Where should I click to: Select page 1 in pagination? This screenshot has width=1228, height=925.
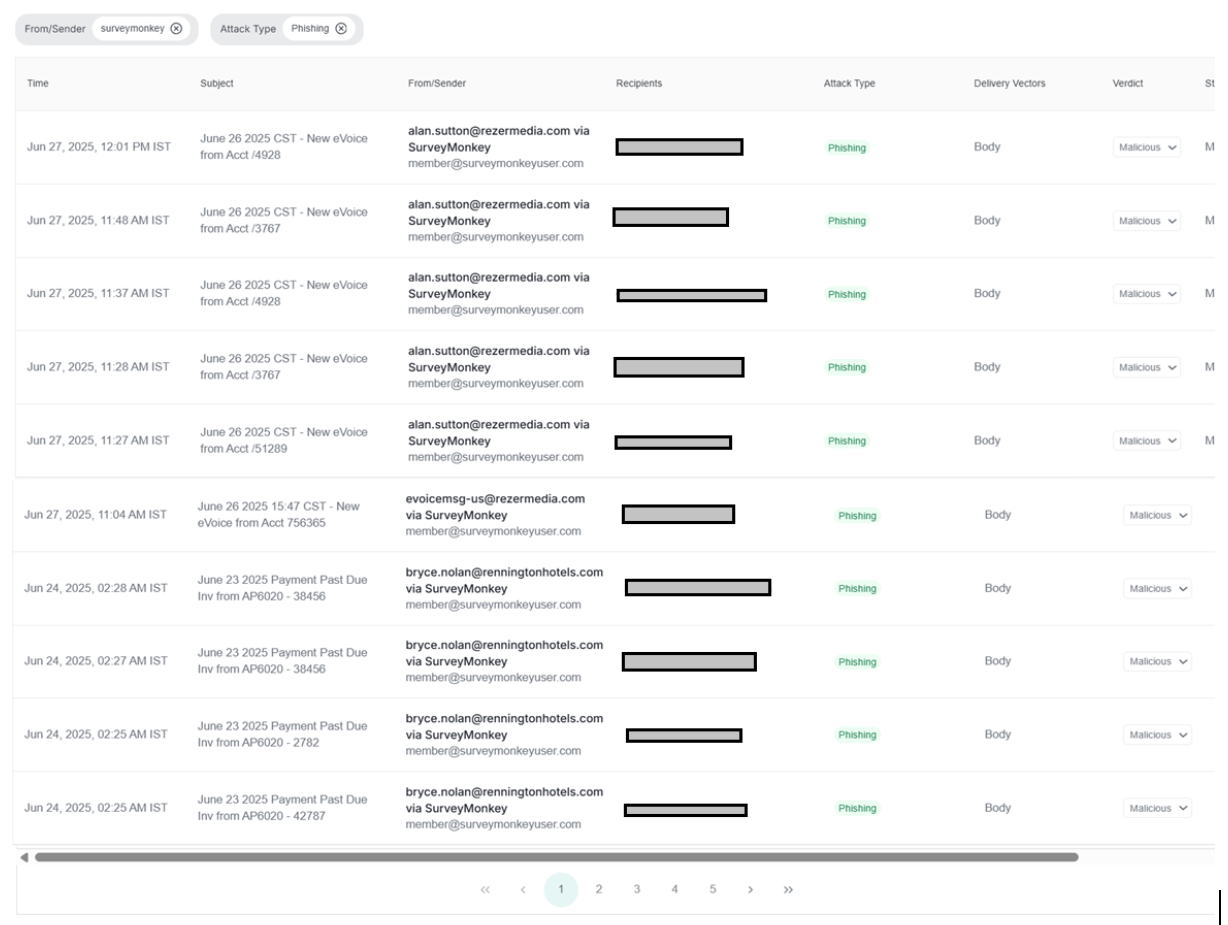tap(561, 890)
